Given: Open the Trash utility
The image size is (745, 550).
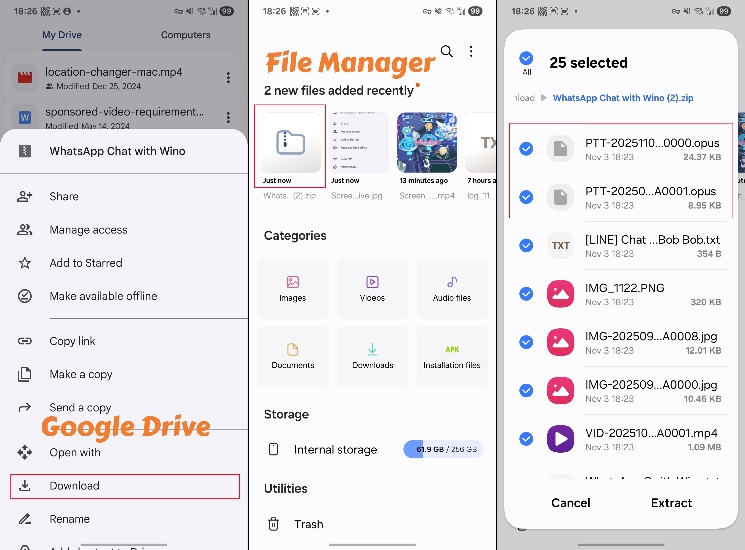Looking at the screenshot, I should (308, 524).
